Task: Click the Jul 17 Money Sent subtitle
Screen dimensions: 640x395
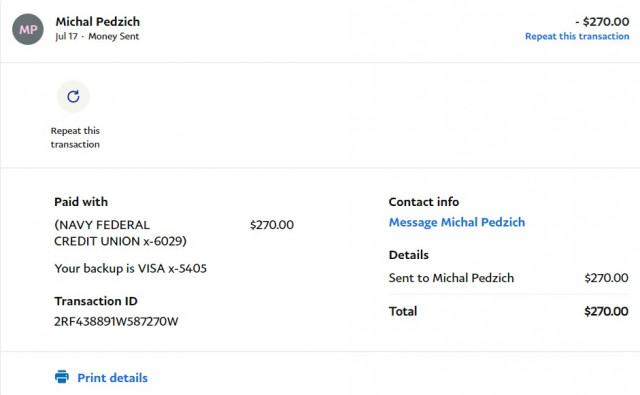Action: coord(97,36)
